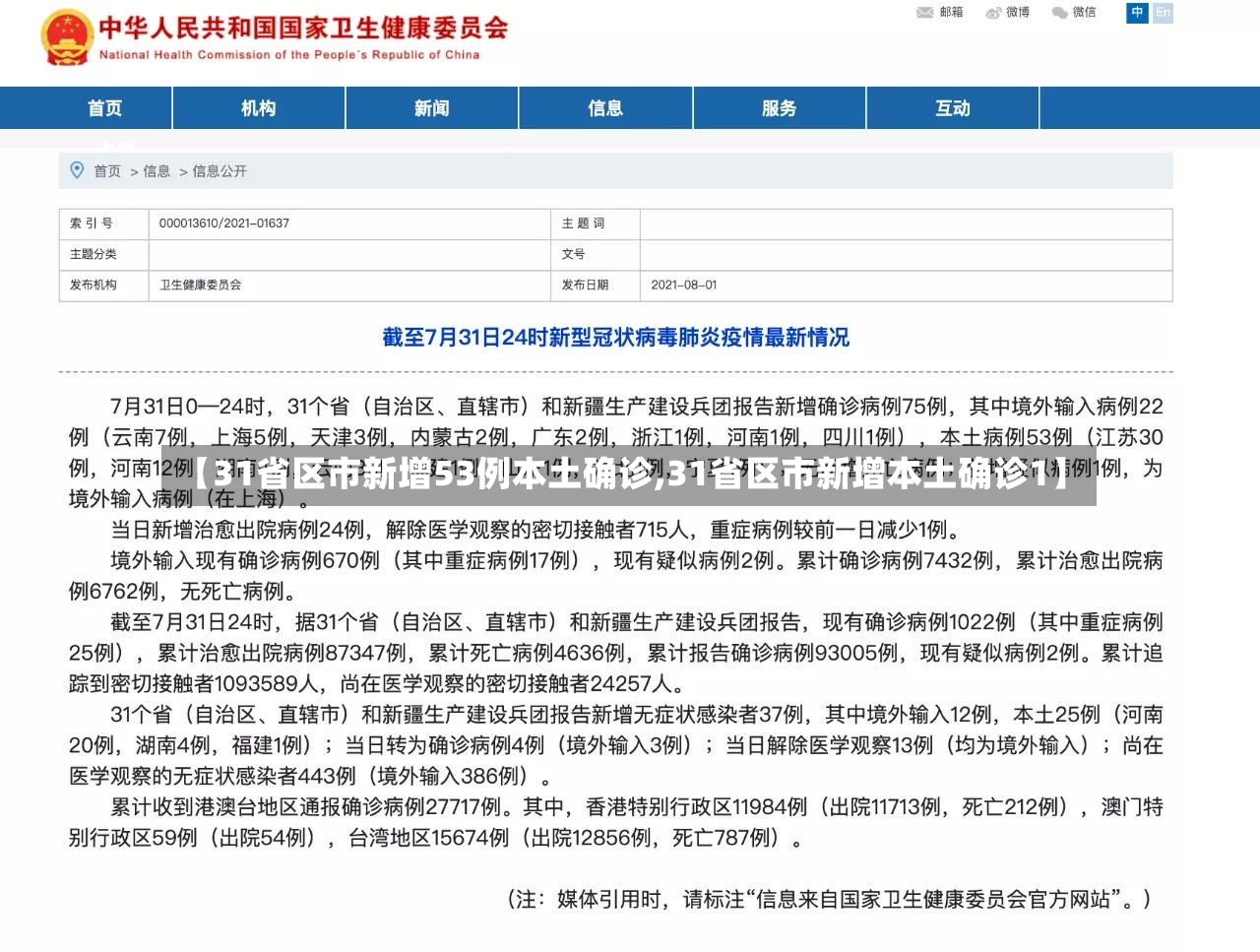
Task: Go to 信息公开 in the breadcrumb
Action: click(x=220, y=171)
